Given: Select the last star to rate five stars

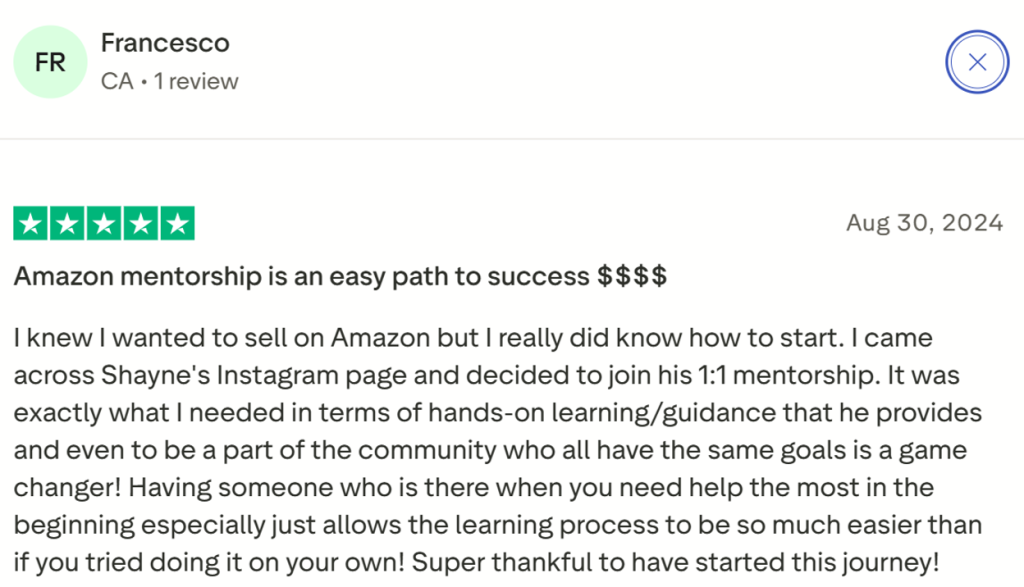Looking at the screenshot, I should pos(179,222).
